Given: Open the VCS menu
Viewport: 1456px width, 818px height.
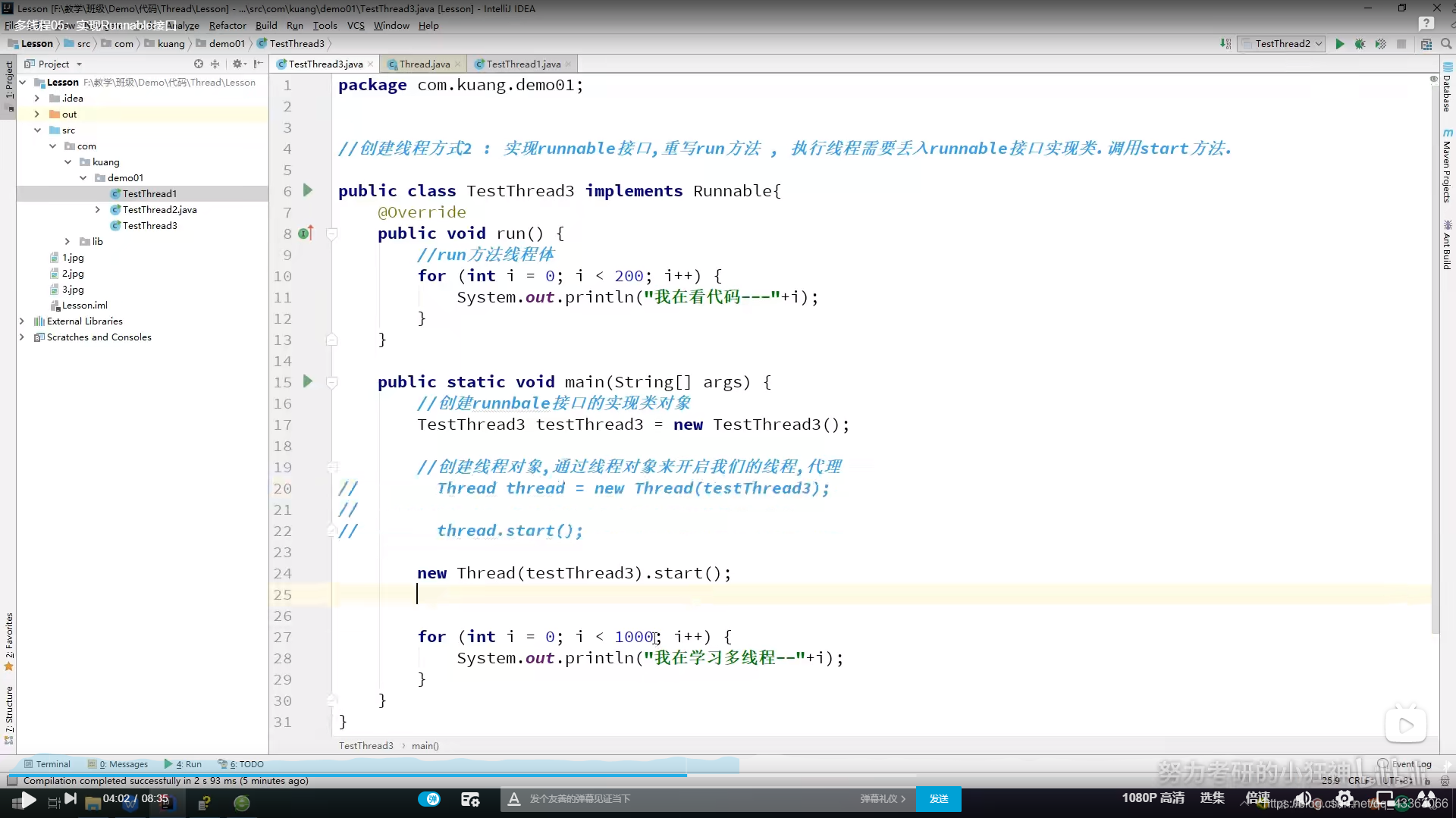Looking at the screenshot, I should click(x=356, y=26).
